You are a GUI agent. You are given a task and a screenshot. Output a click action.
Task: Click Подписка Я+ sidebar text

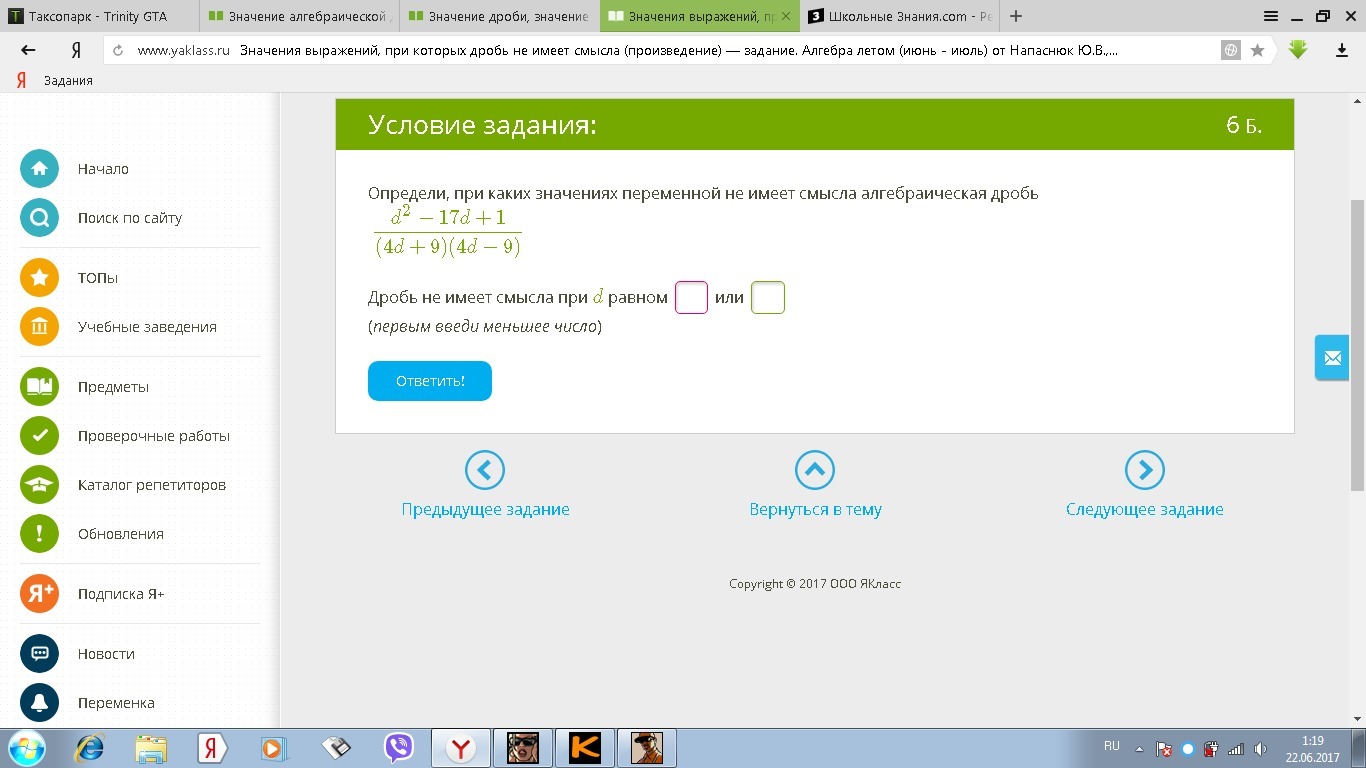tap(121, 594)
